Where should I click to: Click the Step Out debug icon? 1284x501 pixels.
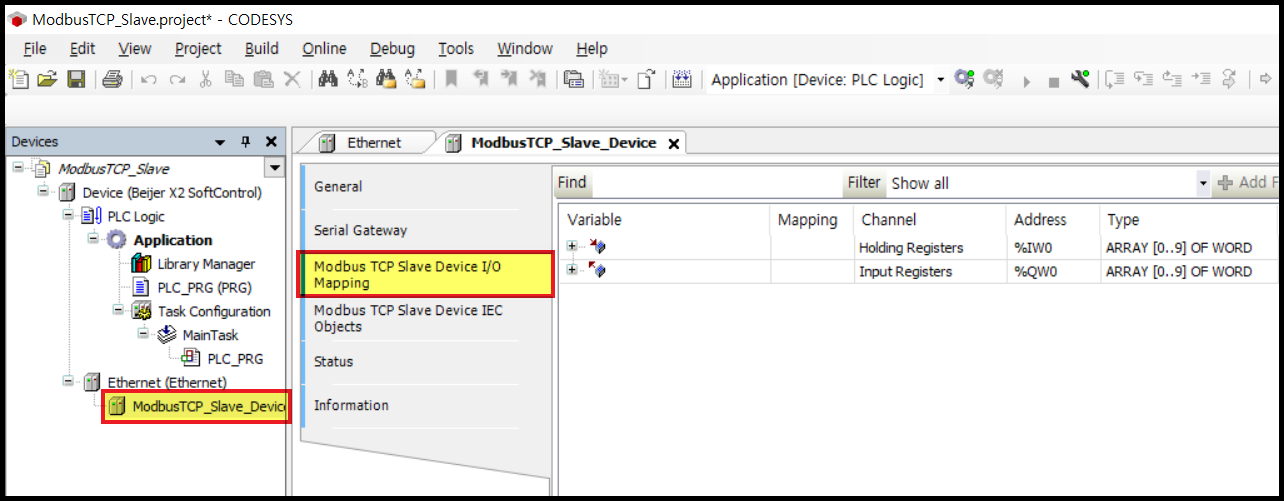(x=1172, y=80)
